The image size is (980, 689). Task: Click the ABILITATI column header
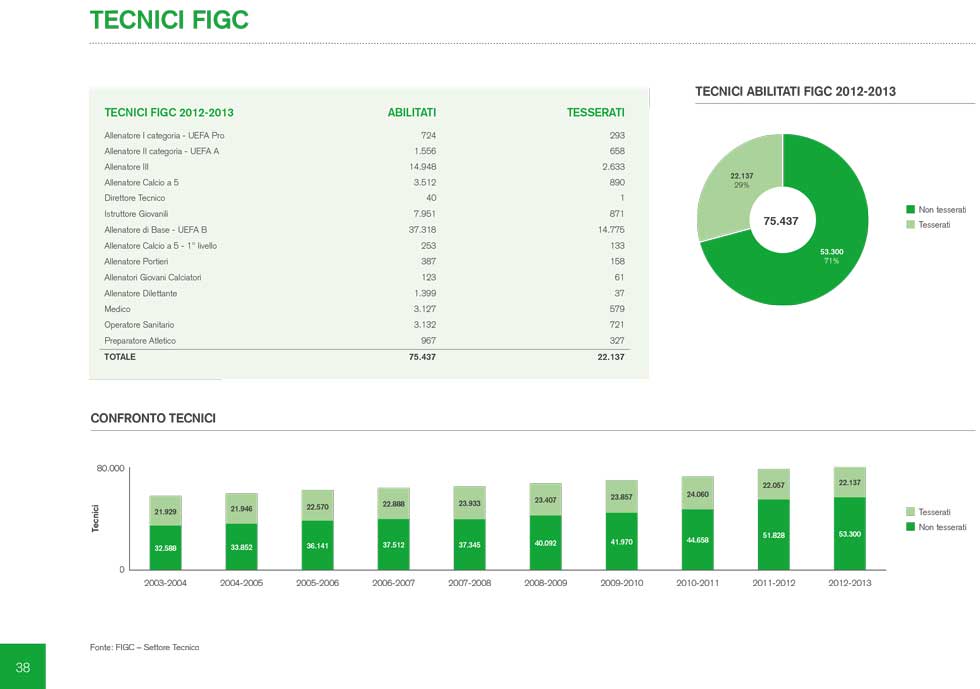coord(411,113)
